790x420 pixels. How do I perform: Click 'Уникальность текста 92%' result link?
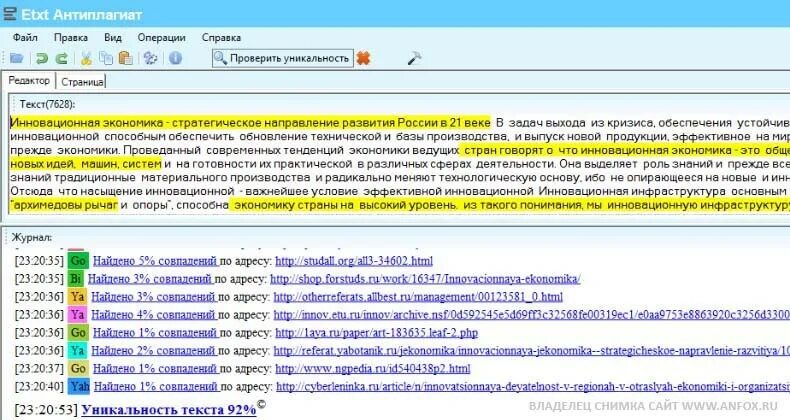[169, 409]
